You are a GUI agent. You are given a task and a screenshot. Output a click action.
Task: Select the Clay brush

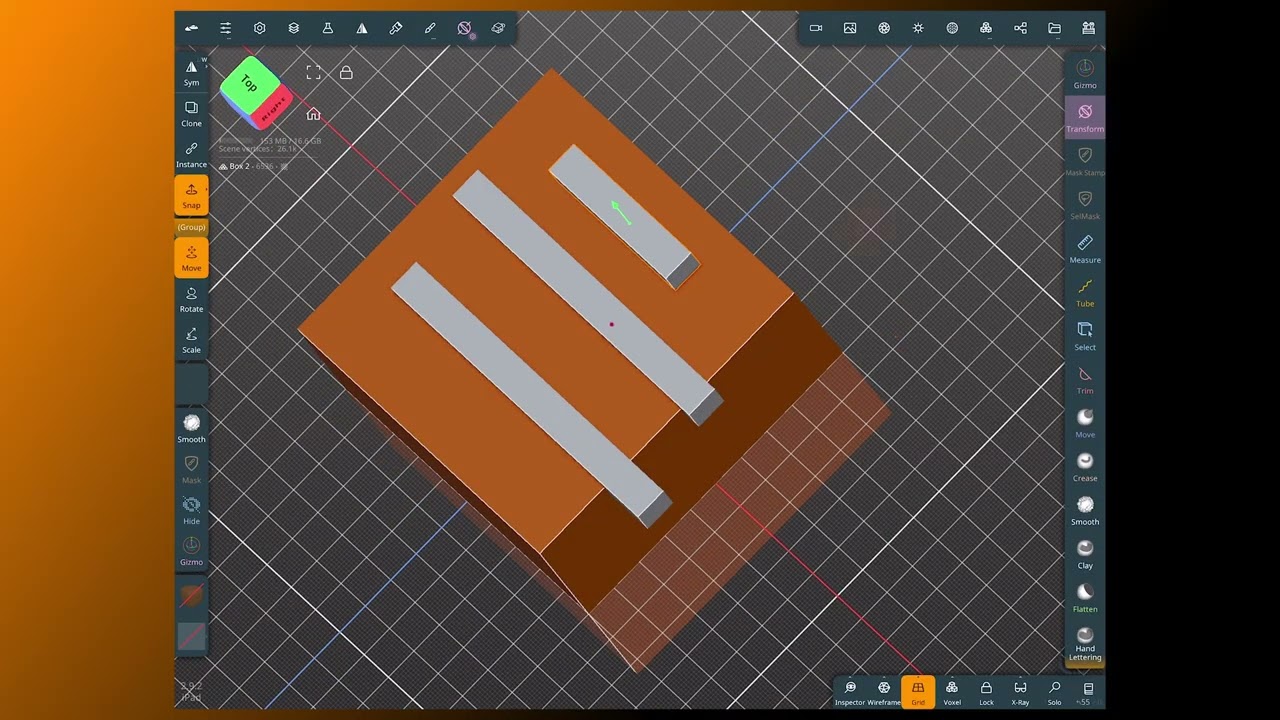1085,554
